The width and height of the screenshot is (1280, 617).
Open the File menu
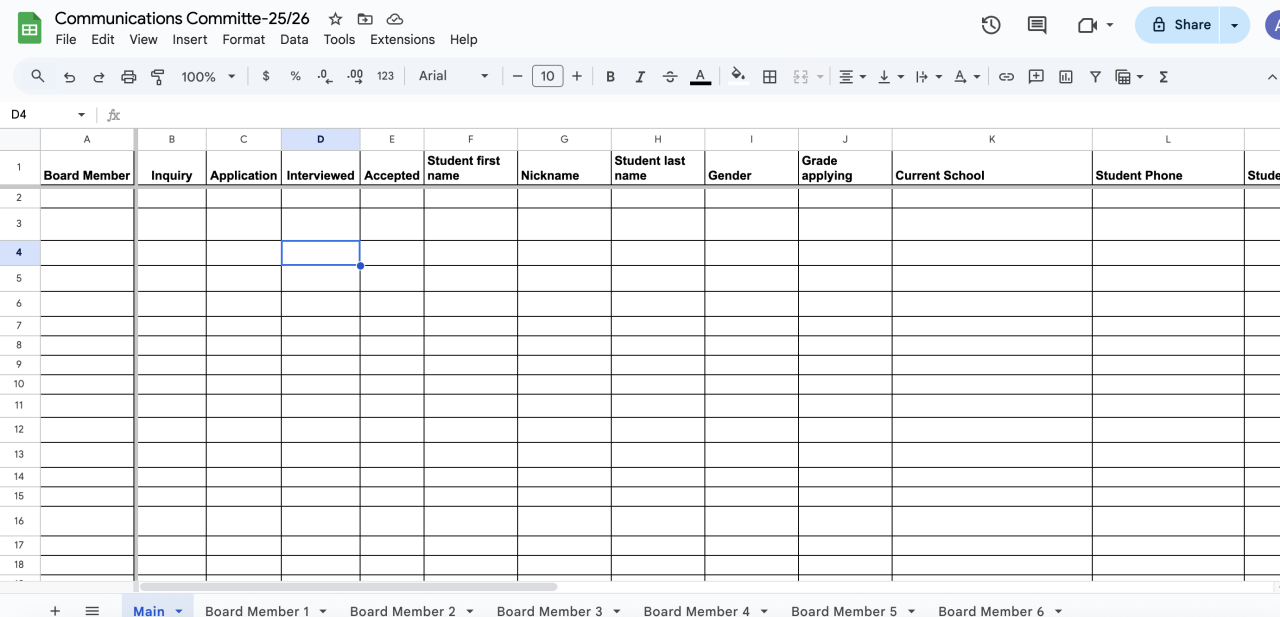[x=66, y=40]
